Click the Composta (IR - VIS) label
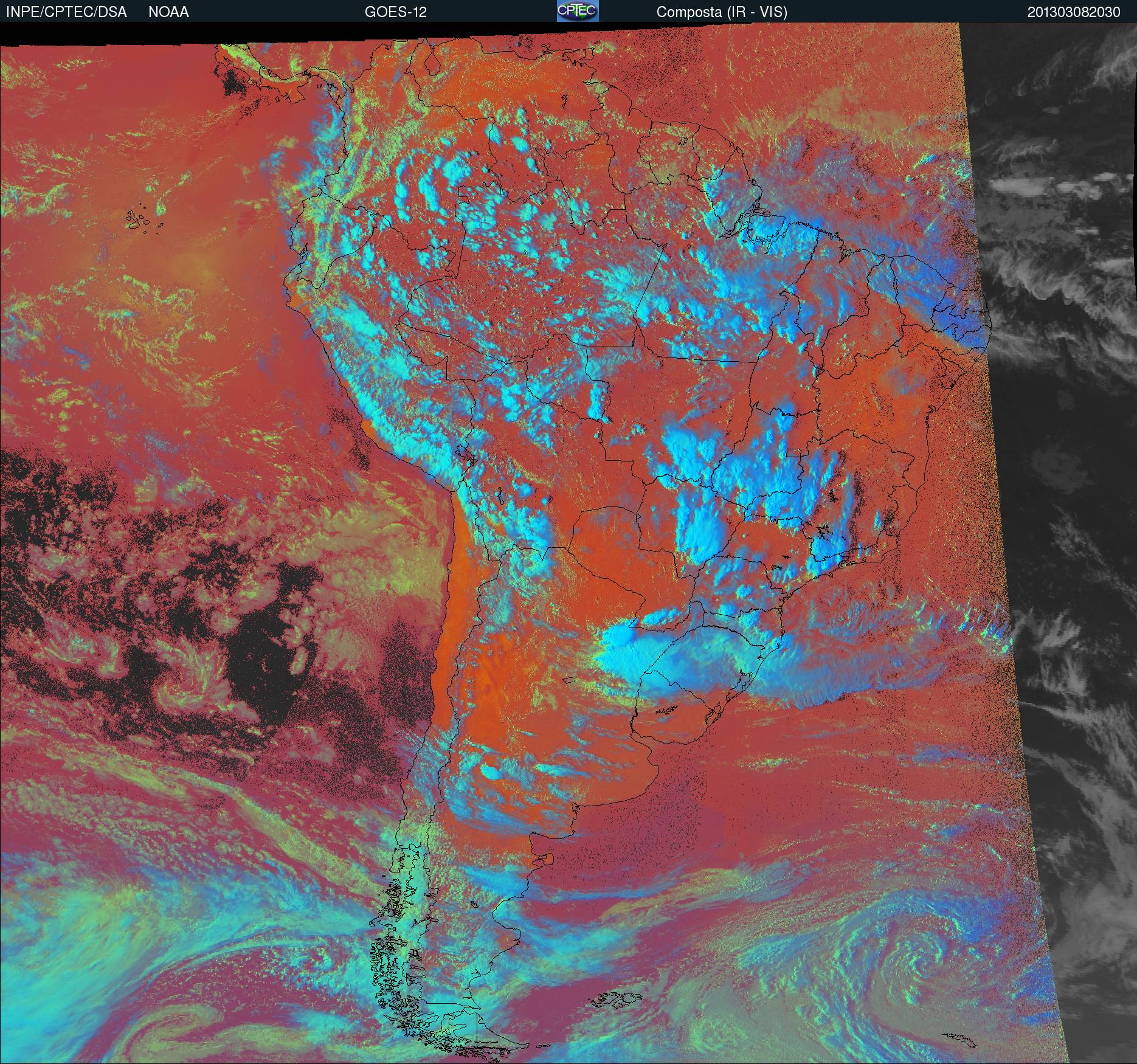Image resolution: width=1137 pixels, height=1064 pixels. pos(722,12)
